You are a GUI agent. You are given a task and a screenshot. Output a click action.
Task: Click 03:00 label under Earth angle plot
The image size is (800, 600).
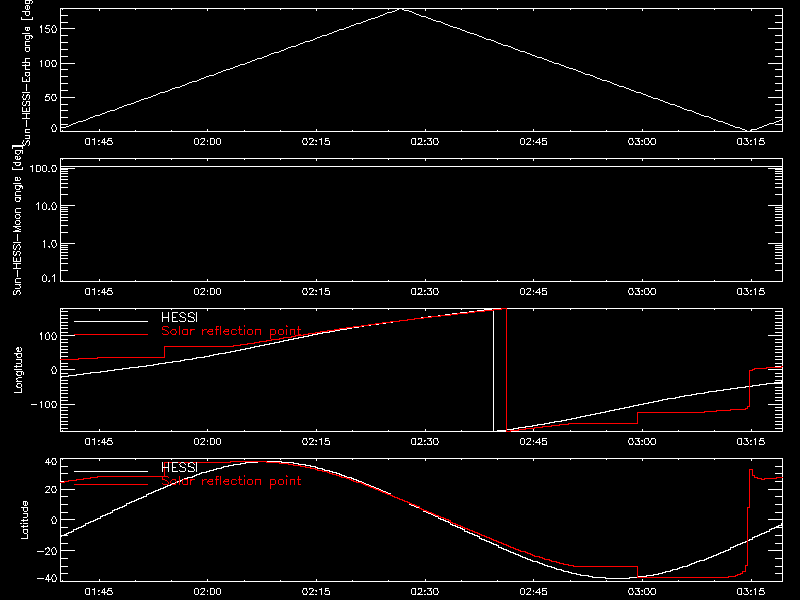tap(642, 142)
